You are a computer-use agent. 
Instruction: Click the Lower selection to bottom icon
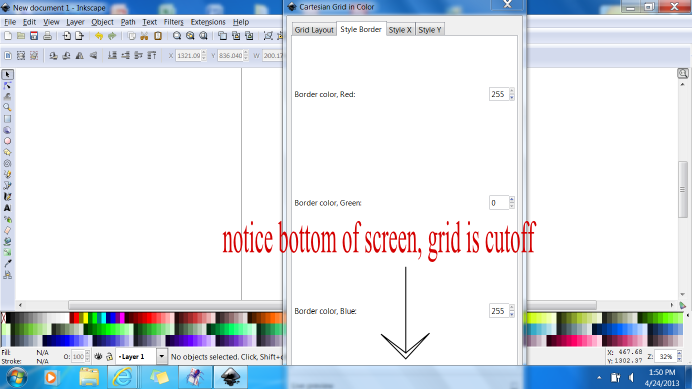tap(113, 56)
